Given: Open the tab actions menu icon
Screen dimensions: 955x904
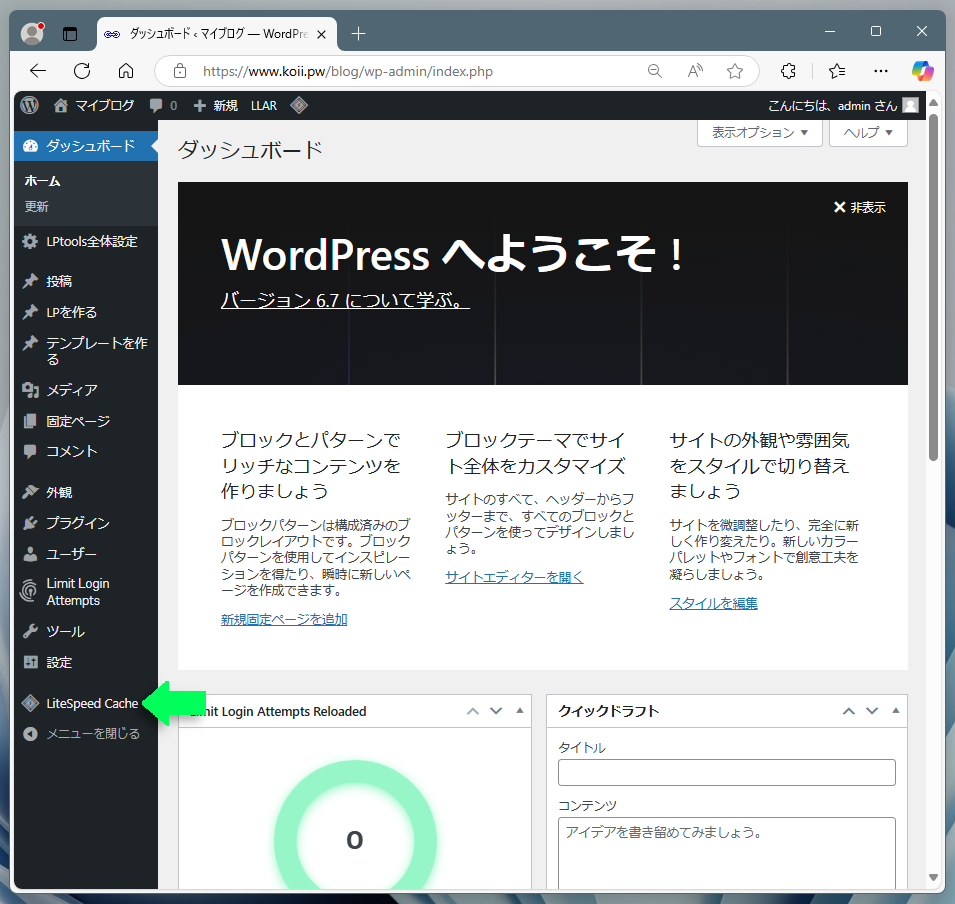Looking at the screenshot, I should coord(70,34).
